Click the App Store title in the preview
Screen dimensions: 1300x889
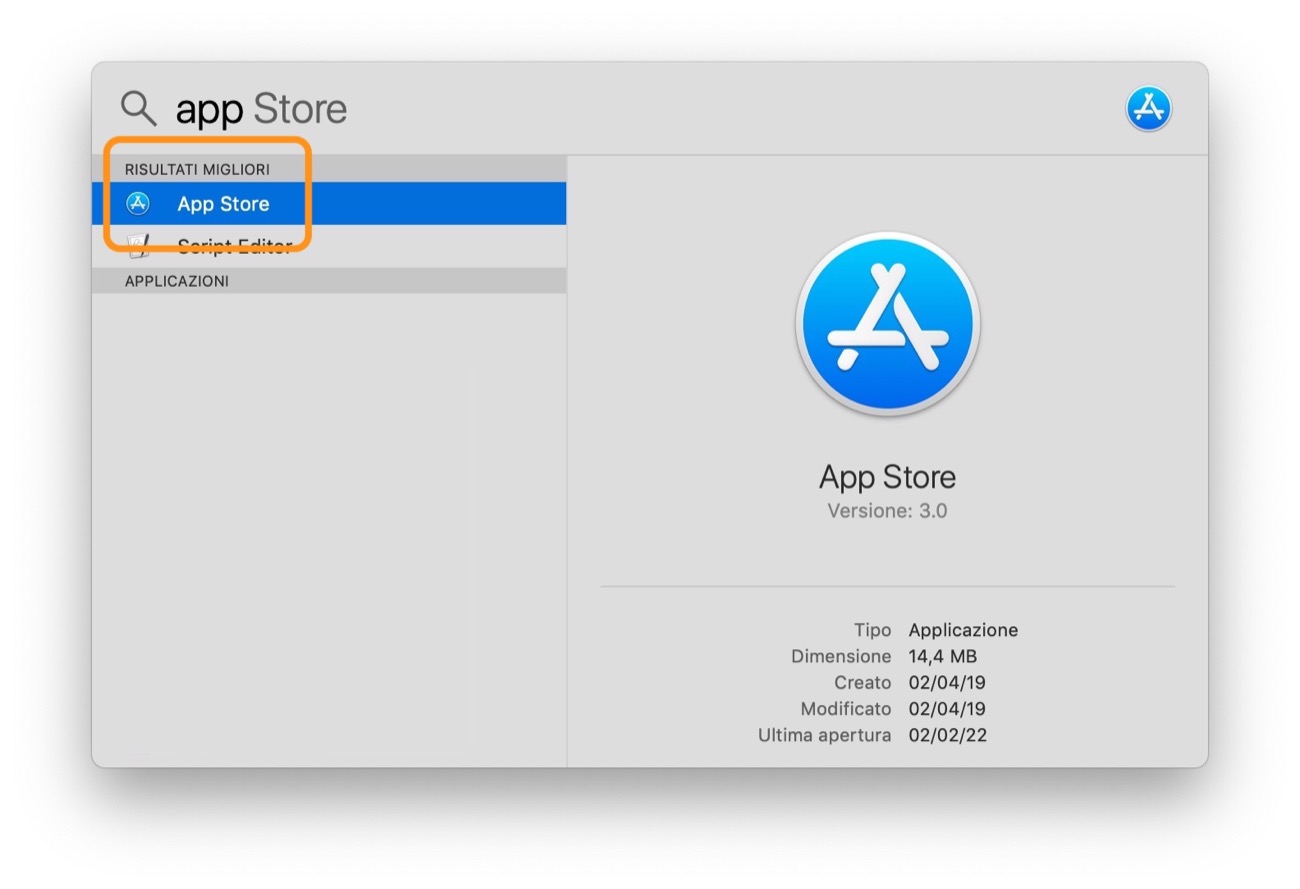click(888, 477)
